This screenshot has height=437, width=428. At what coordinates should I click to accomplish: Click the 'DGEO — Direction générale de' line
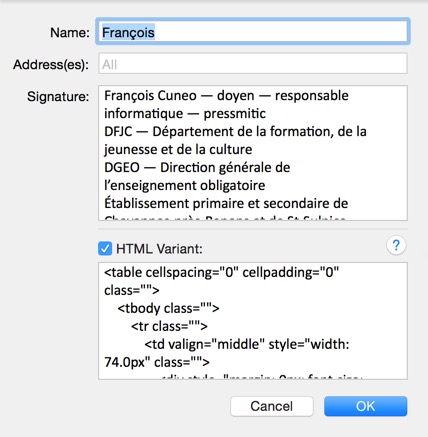[x=197, y=167]
